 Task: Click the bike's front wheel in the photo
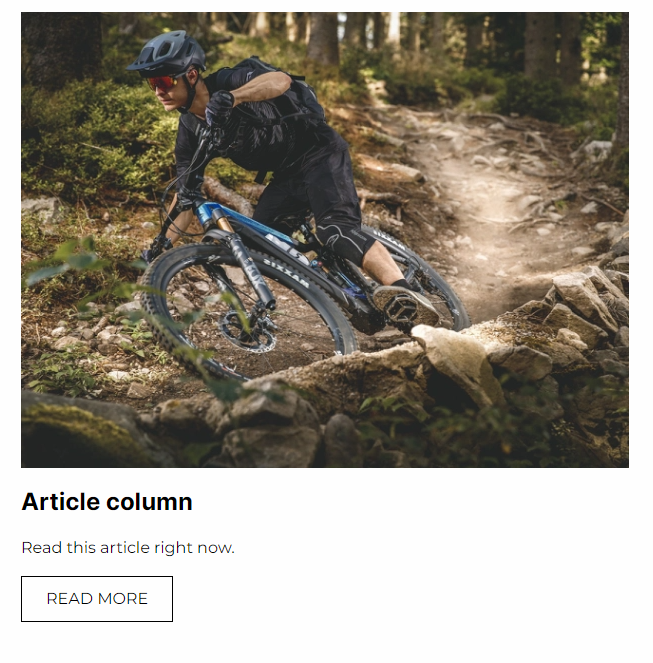pos(247,313)
